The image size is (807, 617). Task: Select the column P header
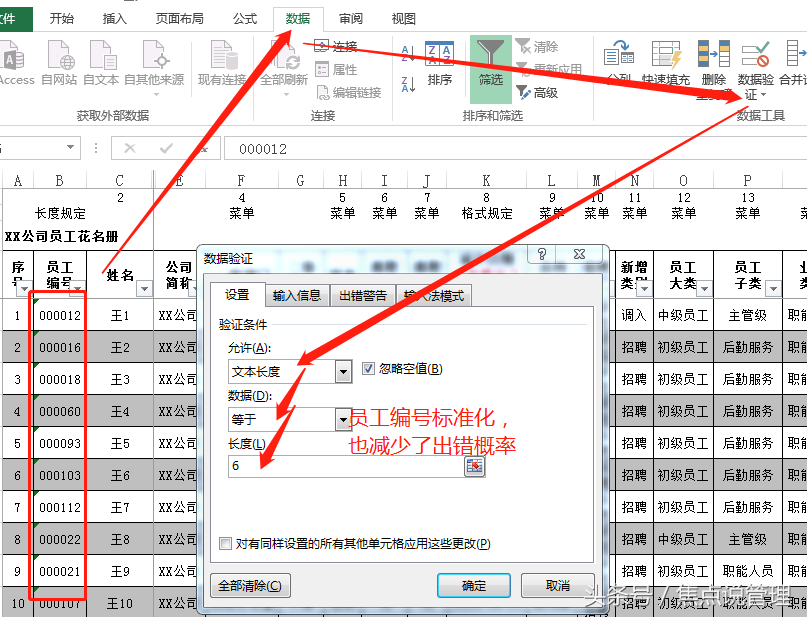coord(748,181)
